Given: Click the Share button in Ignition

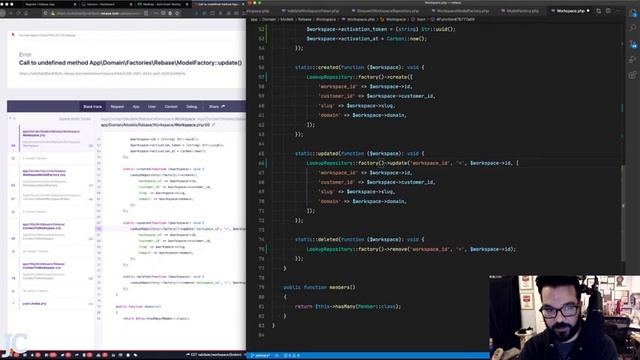Looking at the screenshot, I should pyautogui.click(x=217, y=107).
